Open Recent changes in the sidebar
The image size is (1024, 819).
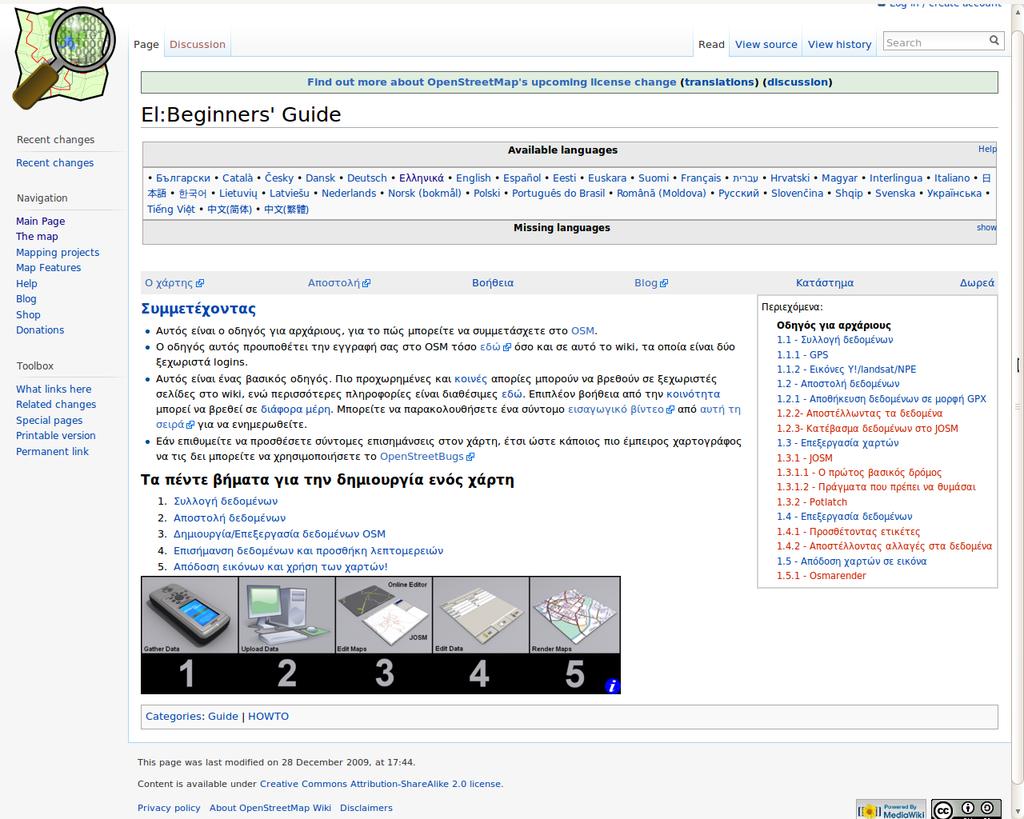point(55,163)
